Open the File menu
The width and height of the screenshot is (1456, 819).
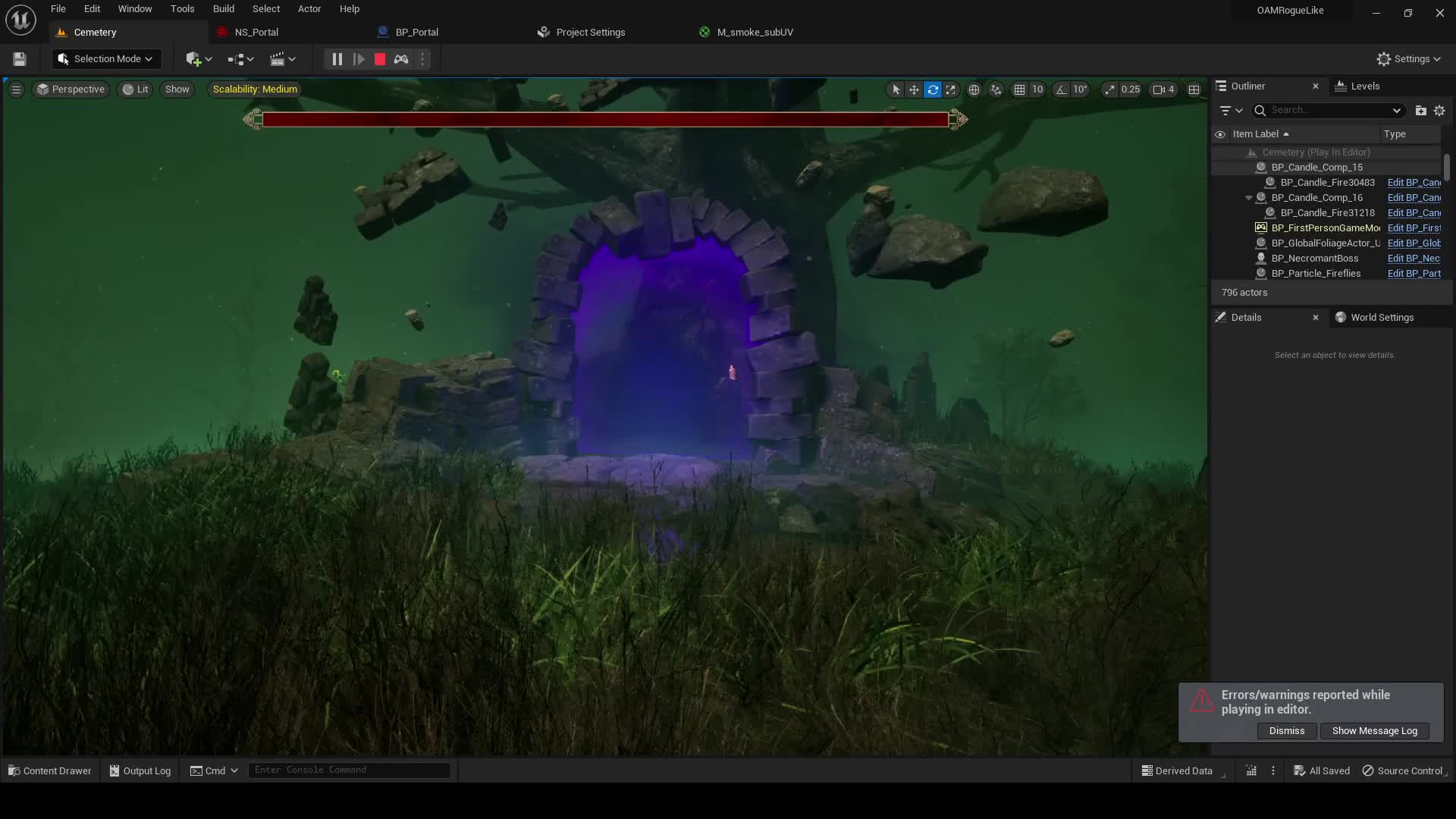[x=58, y=9]
